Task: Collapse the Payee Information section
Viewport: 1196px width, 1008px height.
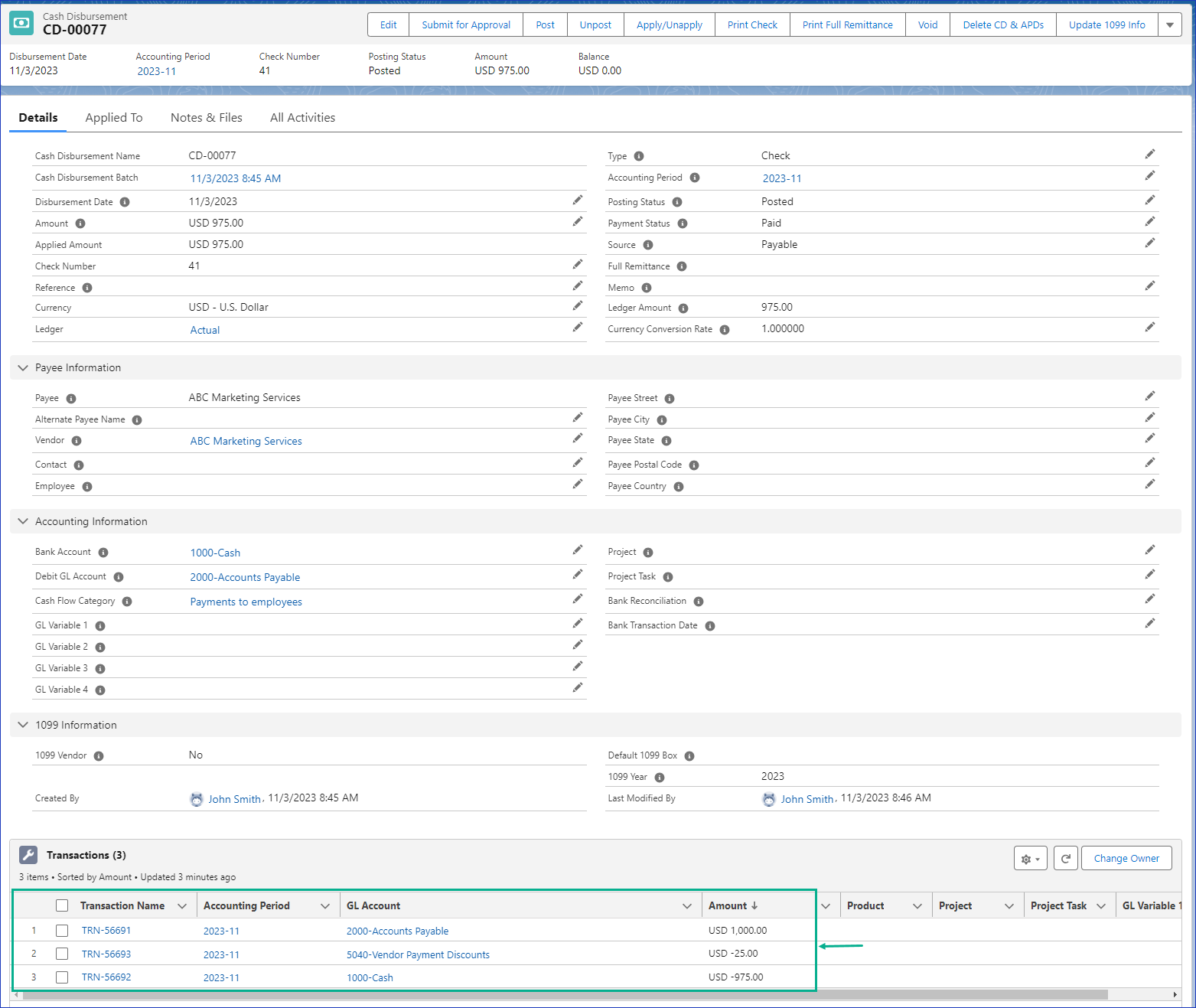Action: (x=23, y=367)
